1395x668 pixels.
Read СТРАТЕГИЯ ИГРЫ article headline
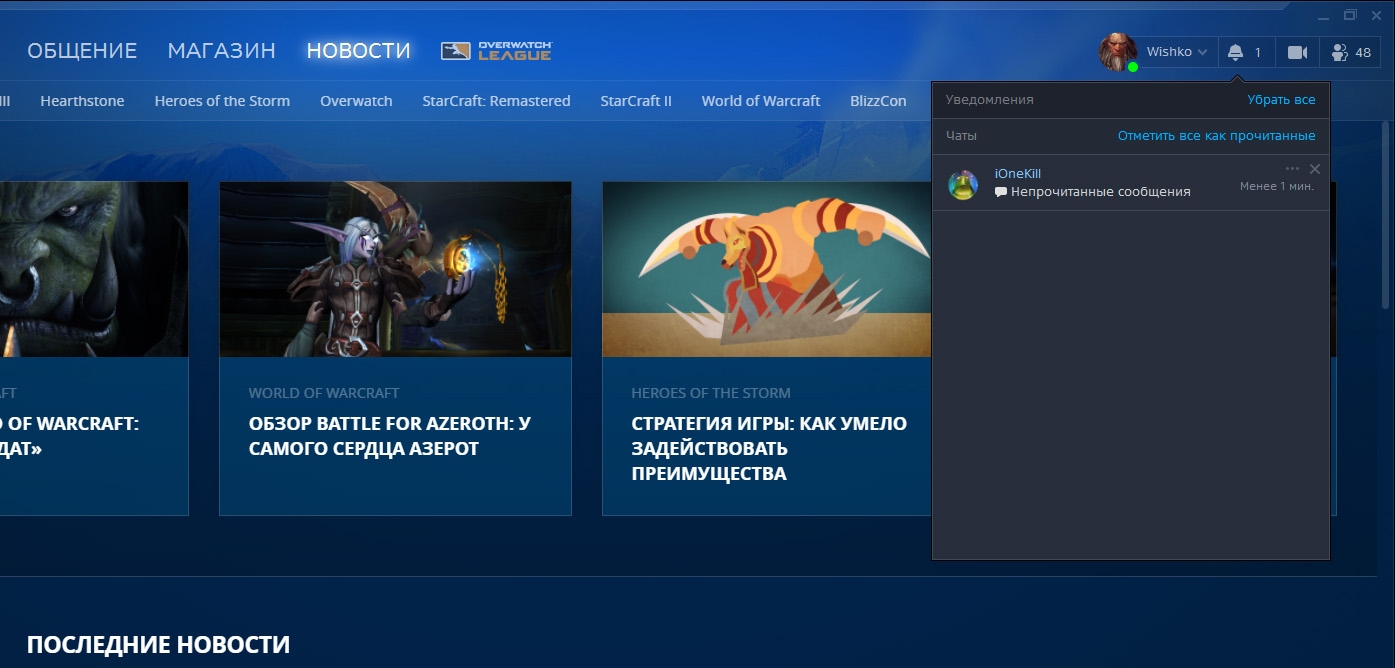point(769,448)
